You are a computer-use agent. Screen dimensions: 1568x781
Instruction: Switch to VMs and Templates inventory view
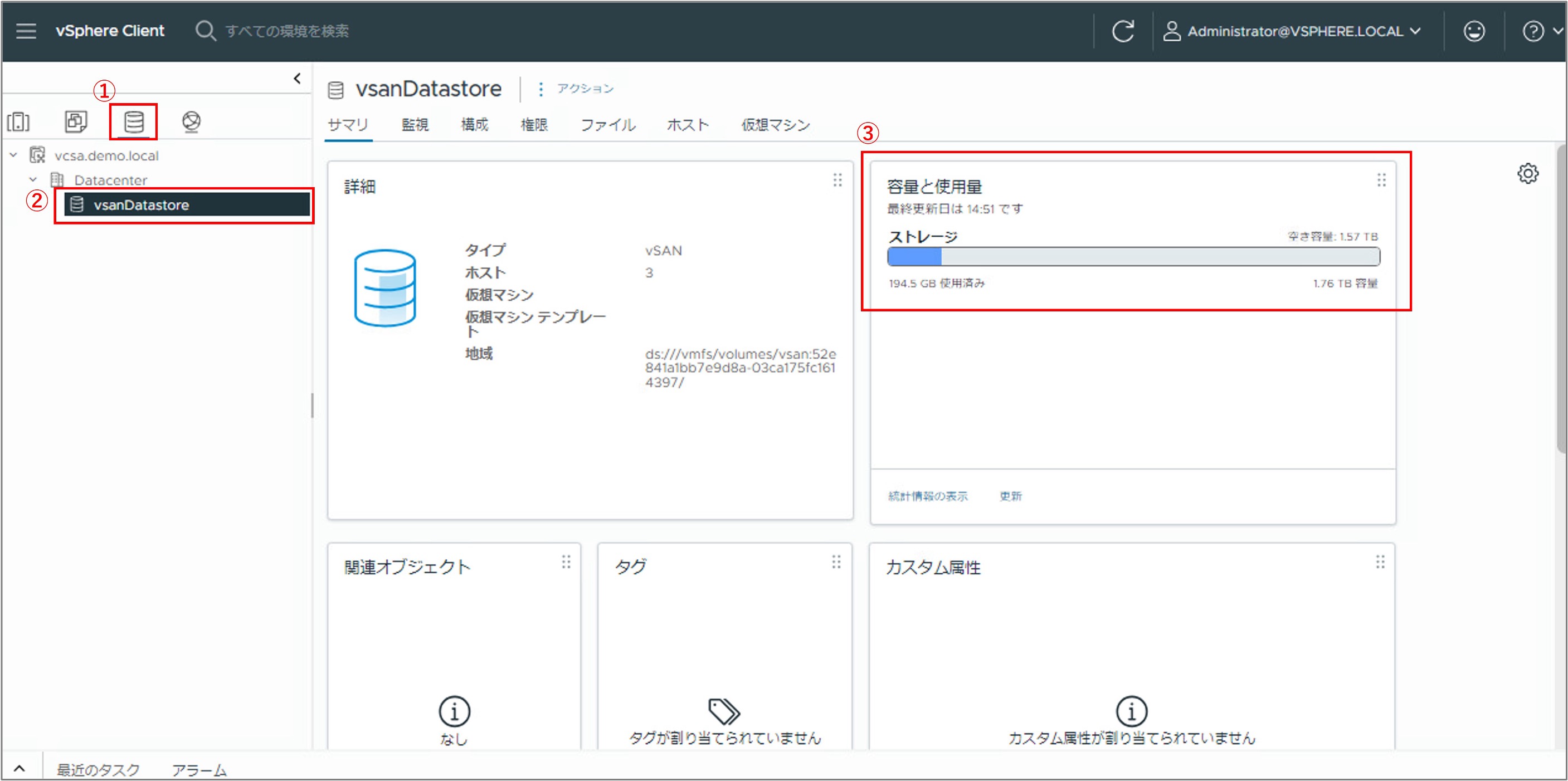pyautogui.click(x=76, y=121)
